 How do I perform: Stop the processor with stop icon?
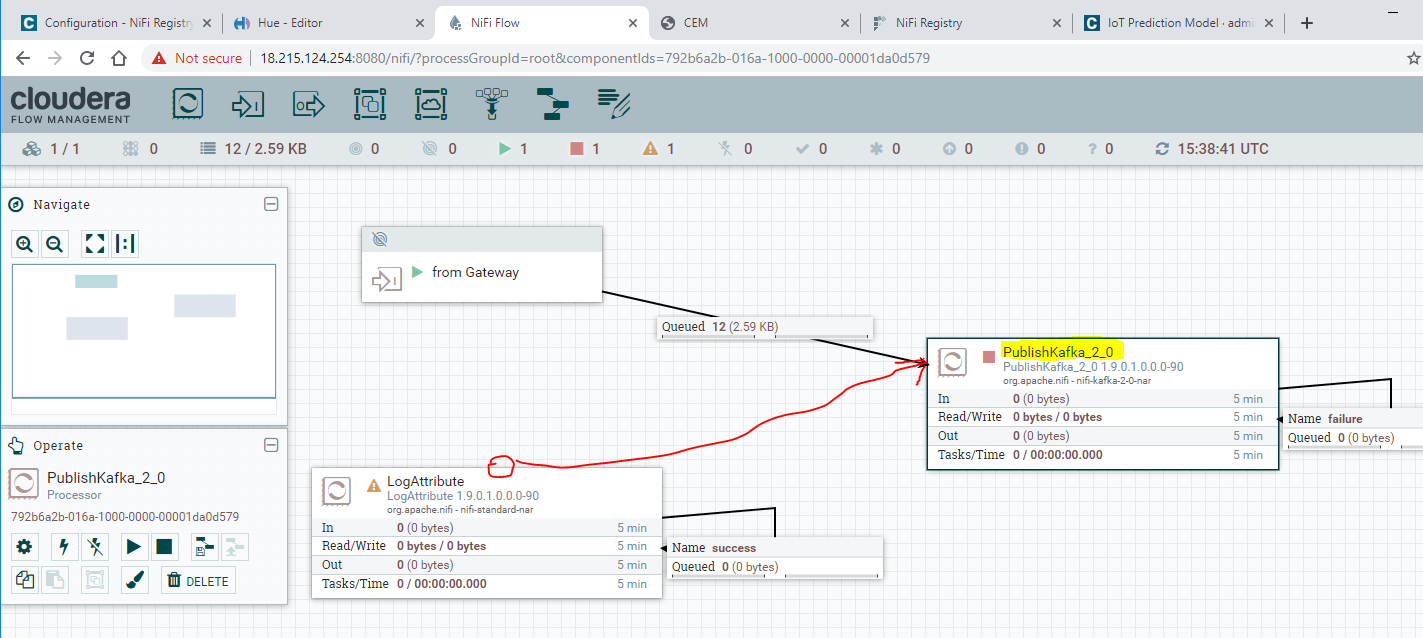click(164, 547)
